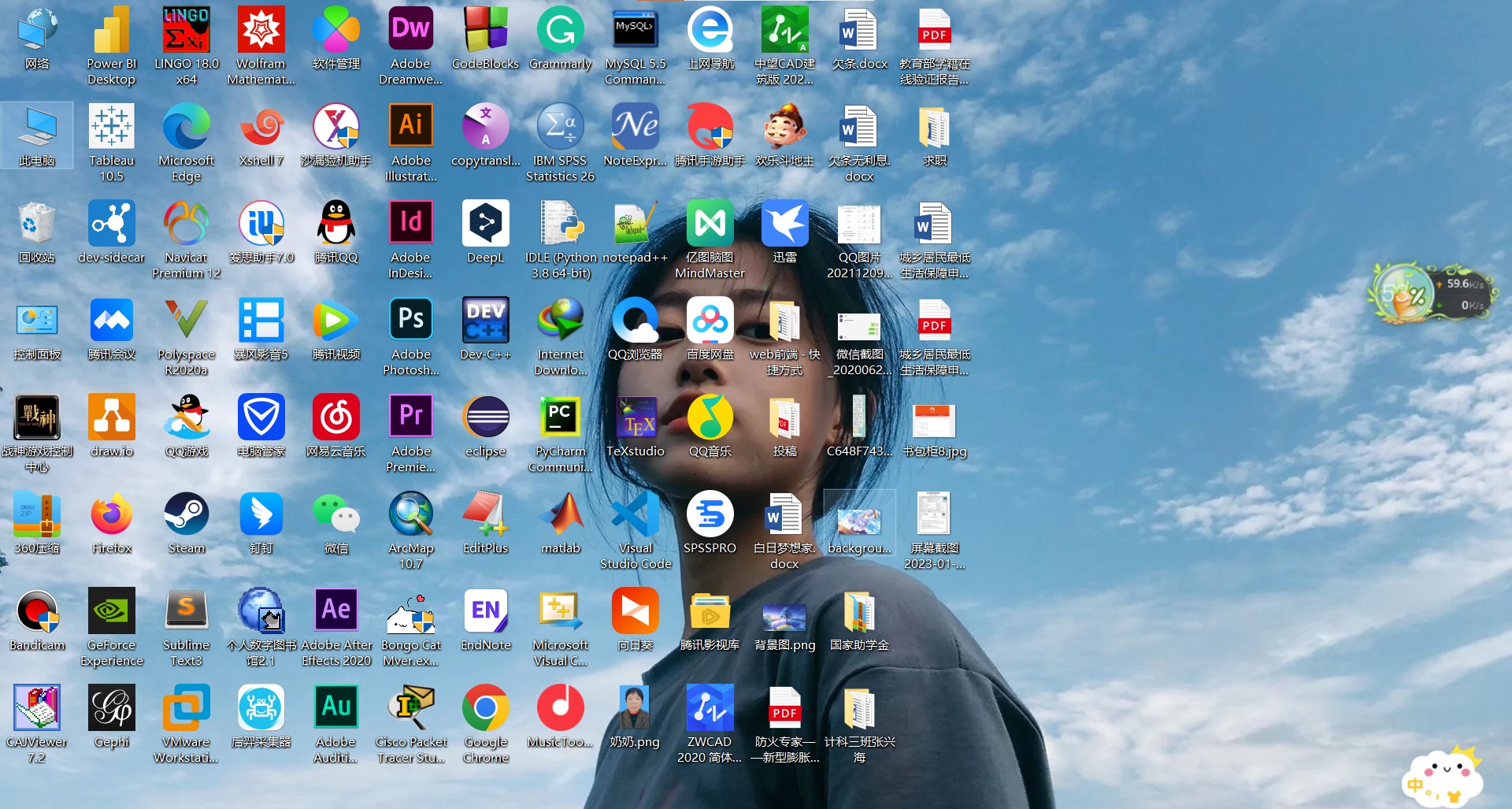Select MySQL 5.5 Command Line icon
The width and height of the screenshot is (1512, 809).
[x=635, y=30]
